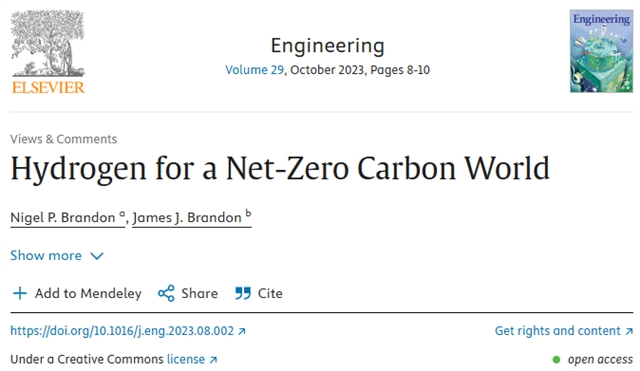Open the Volume 29 link

(x=255, y=70)
